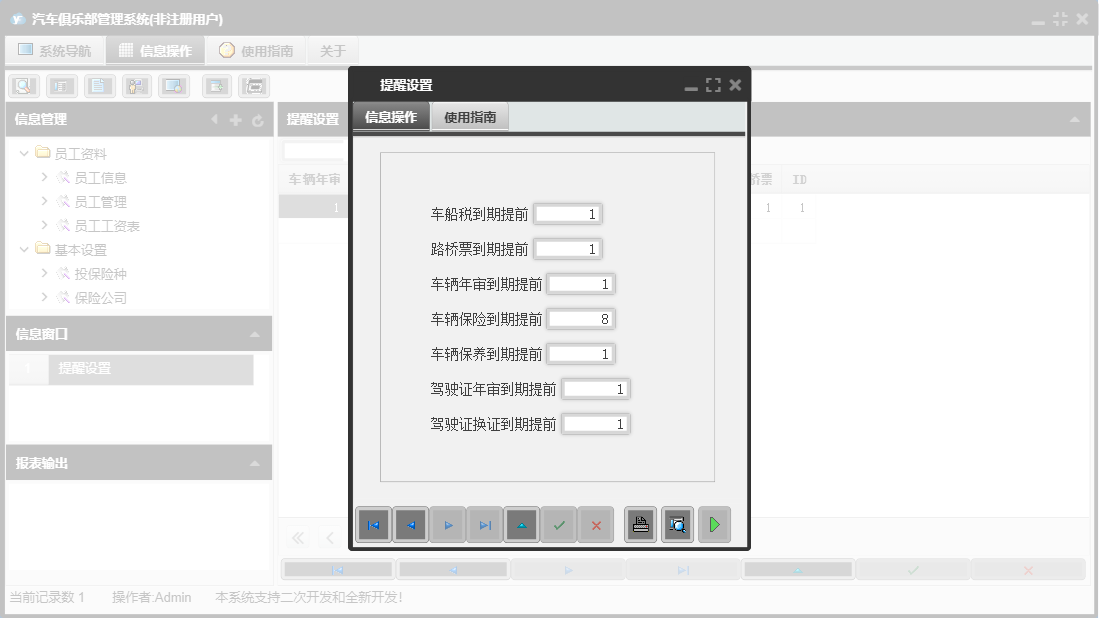Click the ID column header in background grid
The image size is (1099, 618).
pos(800,179)
